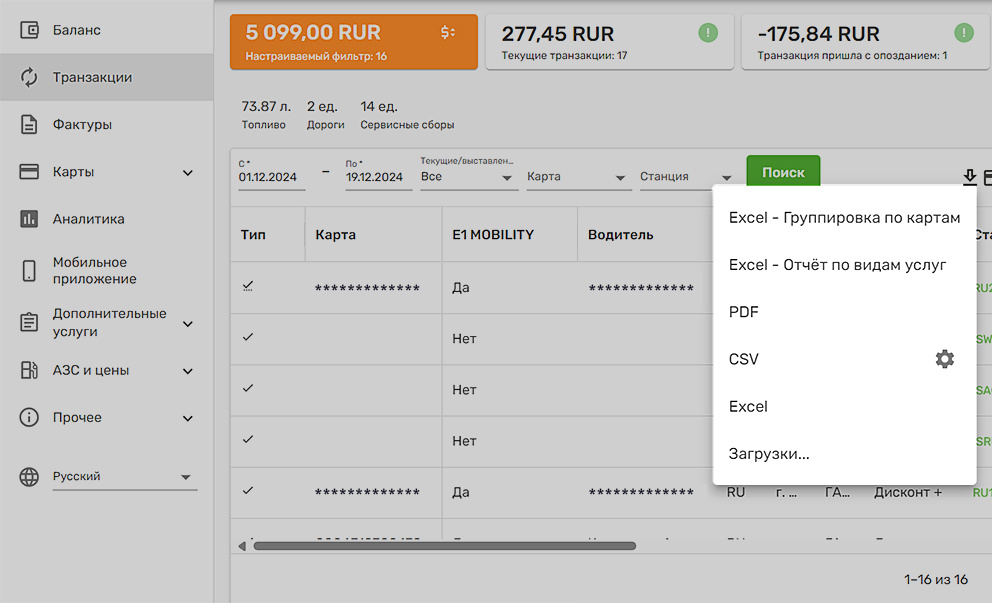Click the Дополнительные услуги clipboard icon

tap(29, 322)
